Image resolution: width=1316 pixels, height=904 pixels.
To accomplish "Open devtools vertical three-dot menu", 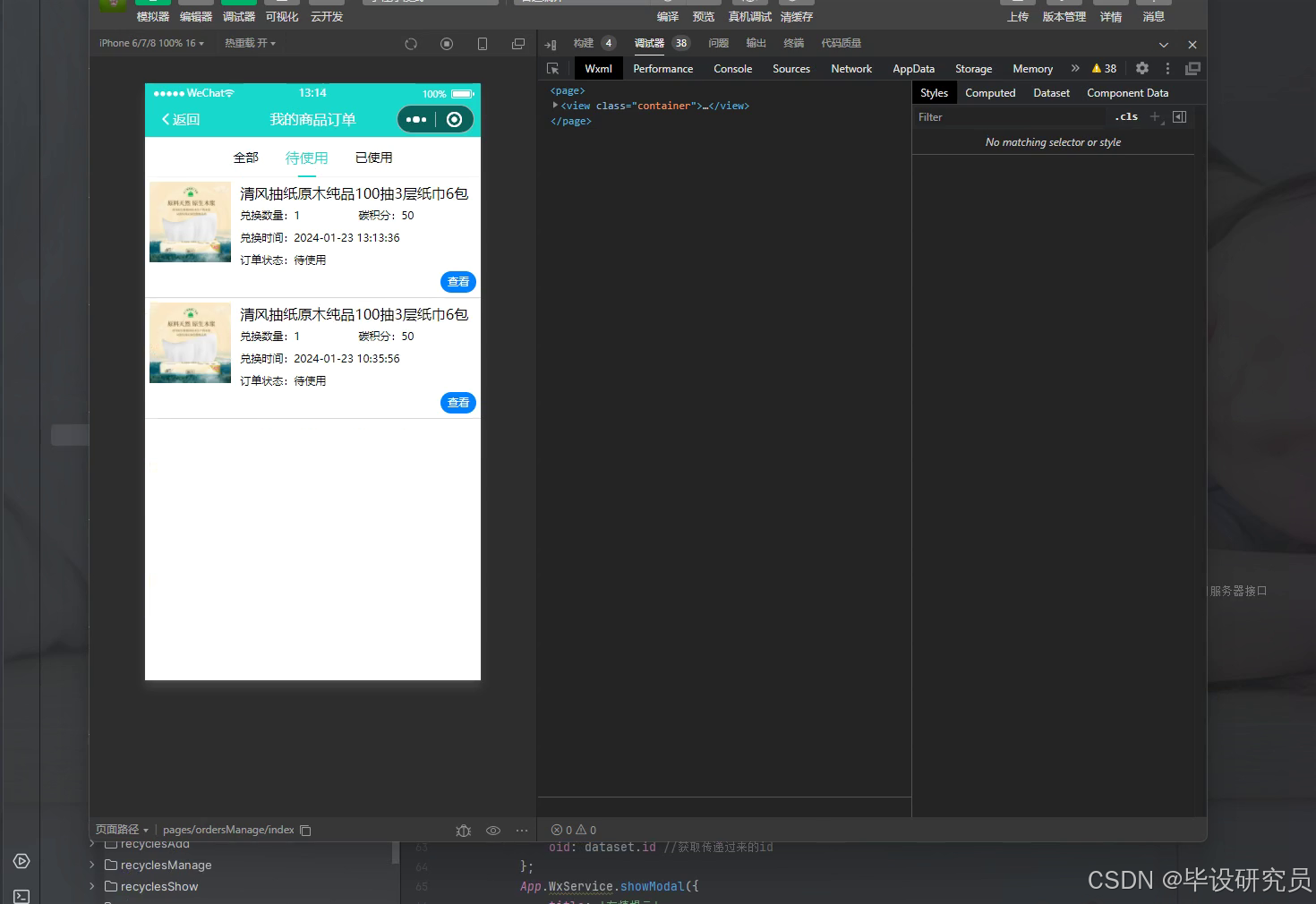I will coord(1167,68).
